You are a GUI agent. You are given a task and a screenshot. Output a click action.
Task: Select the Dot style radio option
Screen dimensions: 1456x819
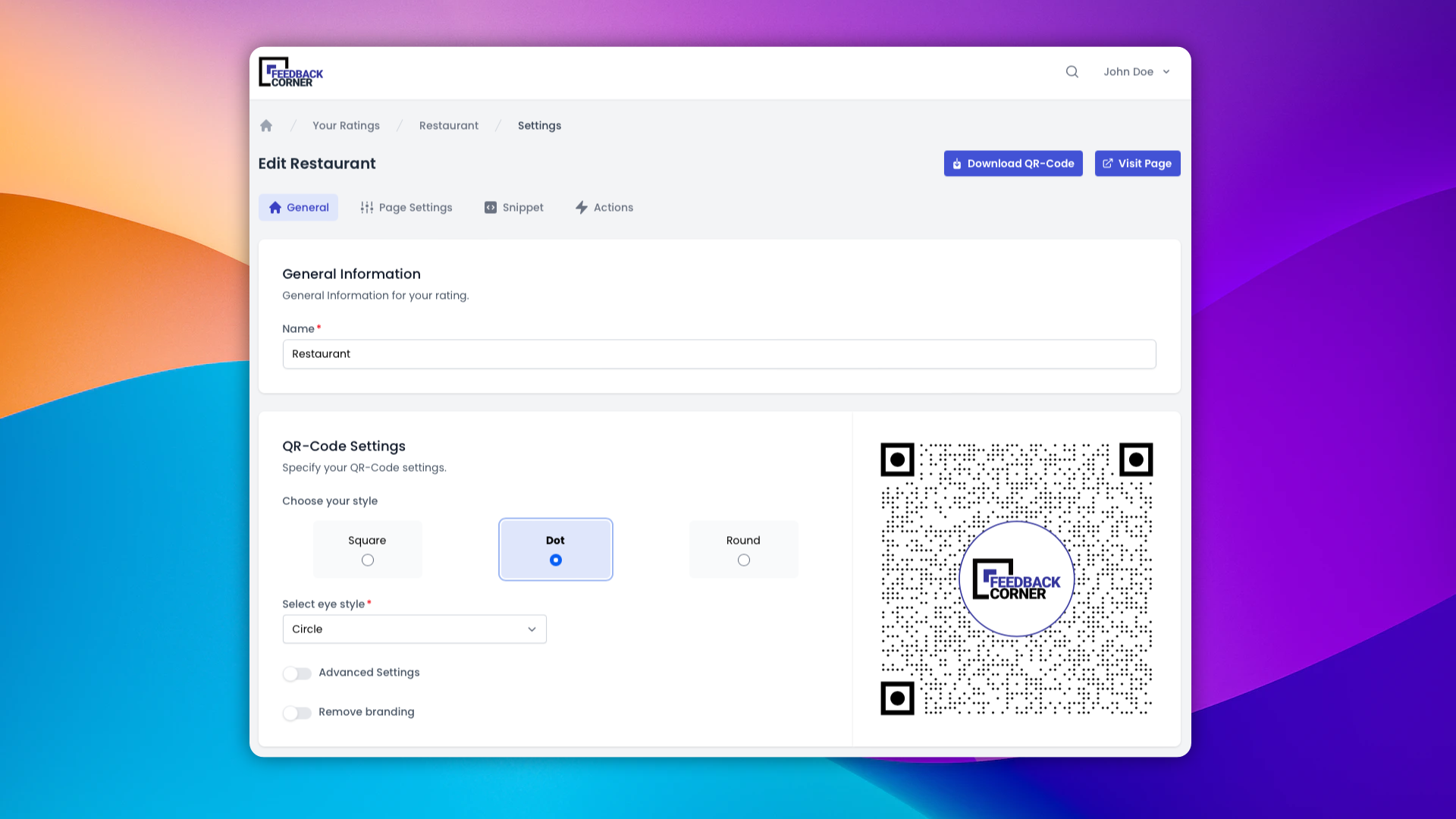pyautogui.click(x=556, y=560)
